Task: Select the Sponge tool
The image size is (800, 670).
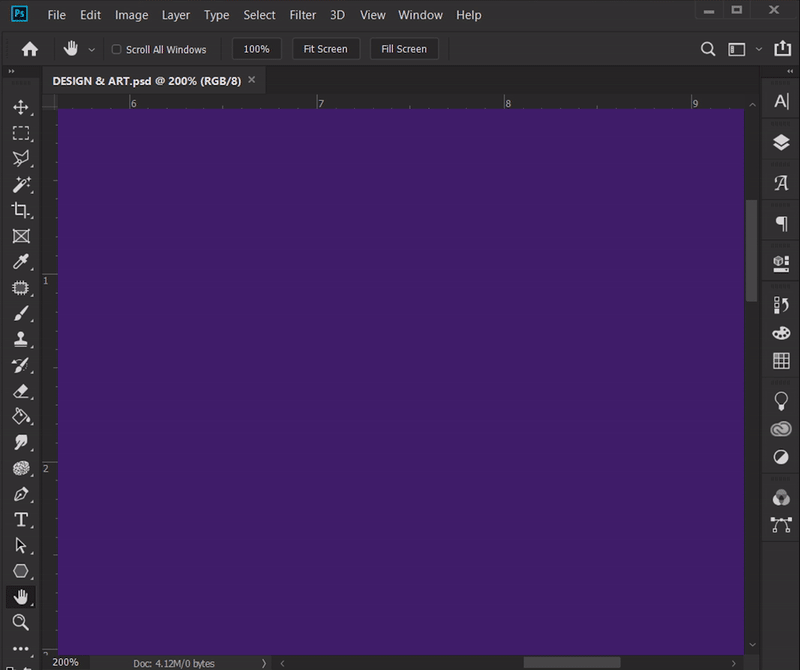Action: pos(21,468)
